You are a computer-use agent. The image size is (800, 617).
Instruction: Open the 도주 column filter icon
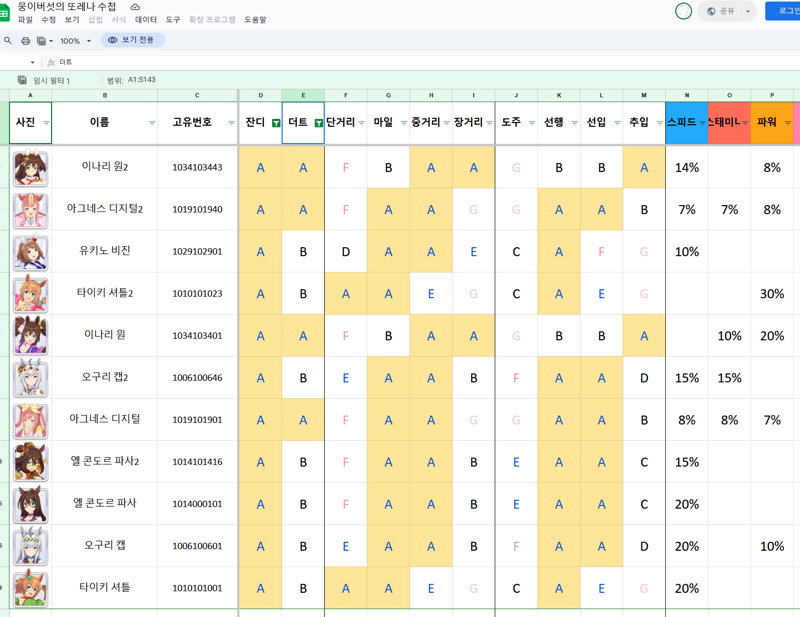532,123
